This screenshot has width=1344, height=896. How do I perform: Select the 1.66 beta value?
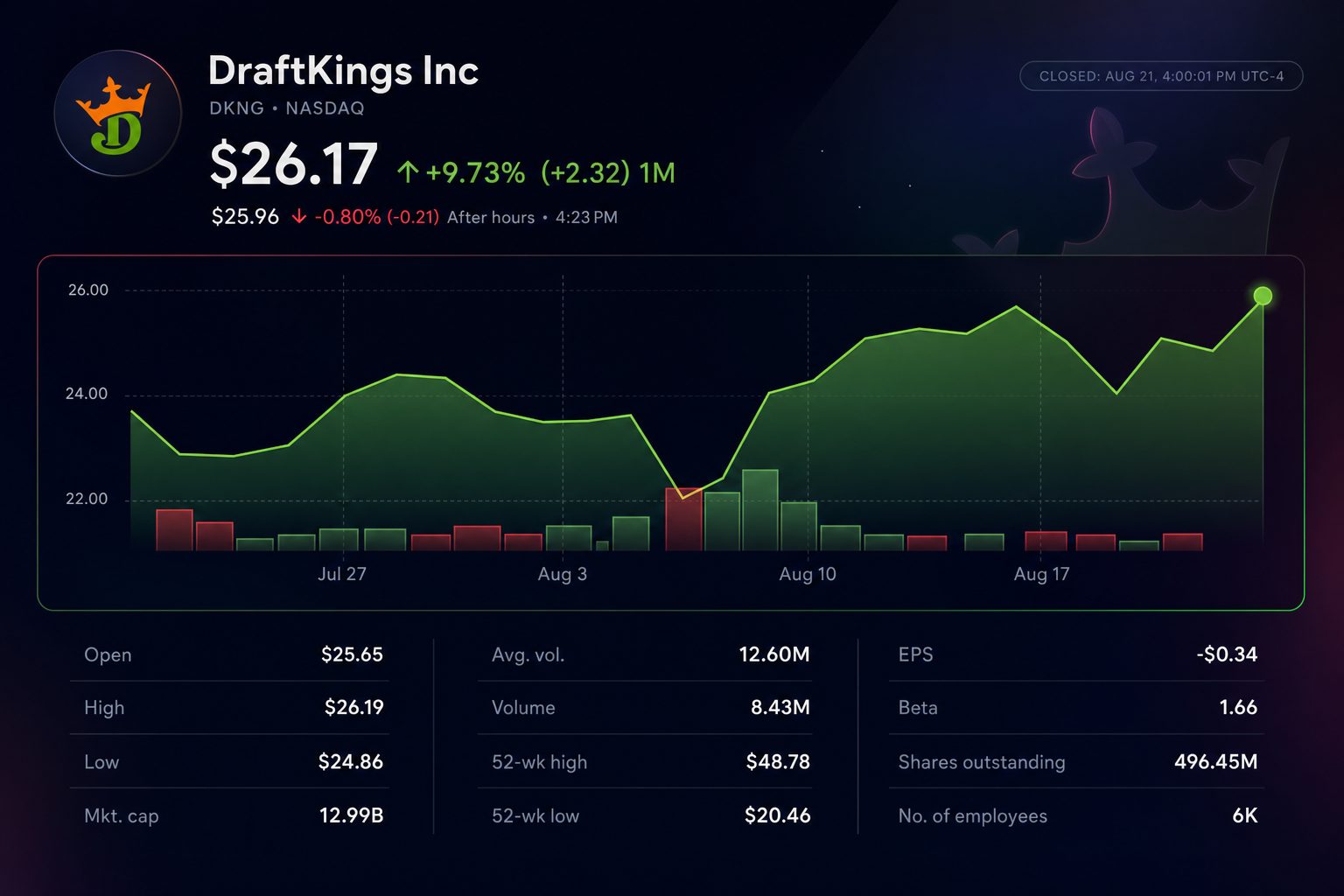pyautogui.click(x=1238, y=707)
